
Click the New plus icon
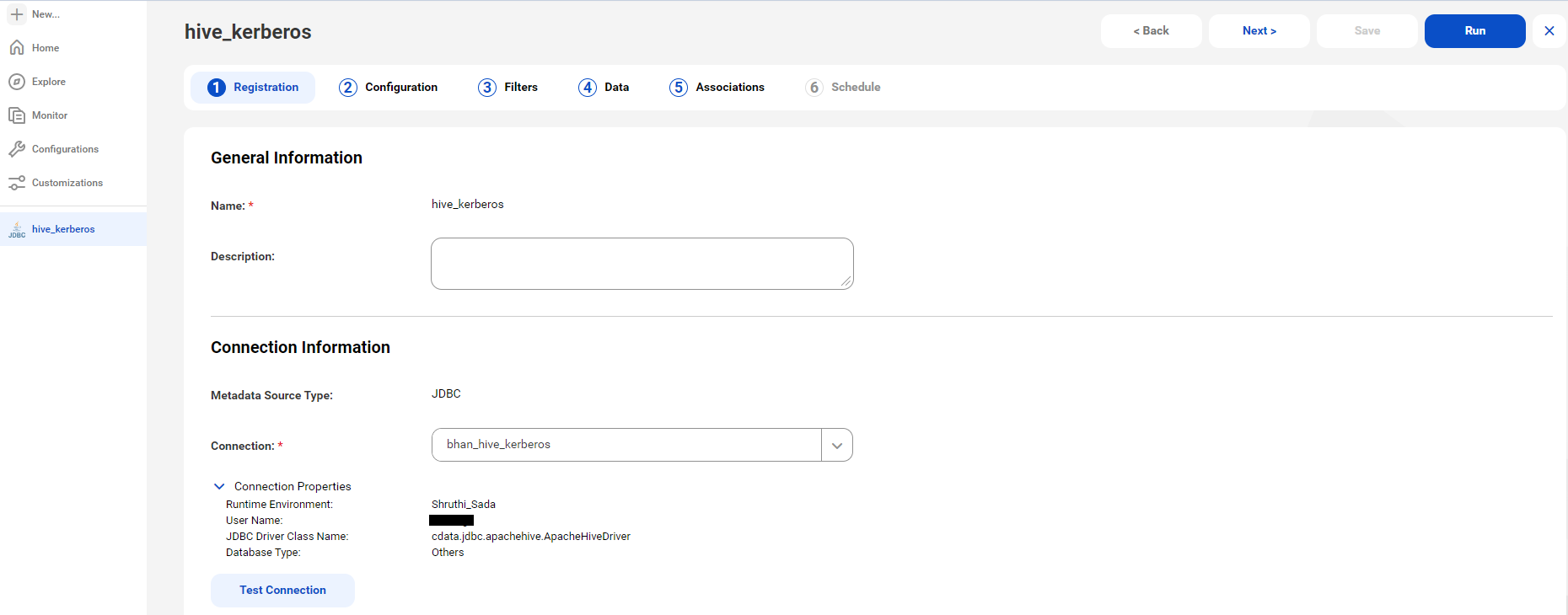pos(16,14)
